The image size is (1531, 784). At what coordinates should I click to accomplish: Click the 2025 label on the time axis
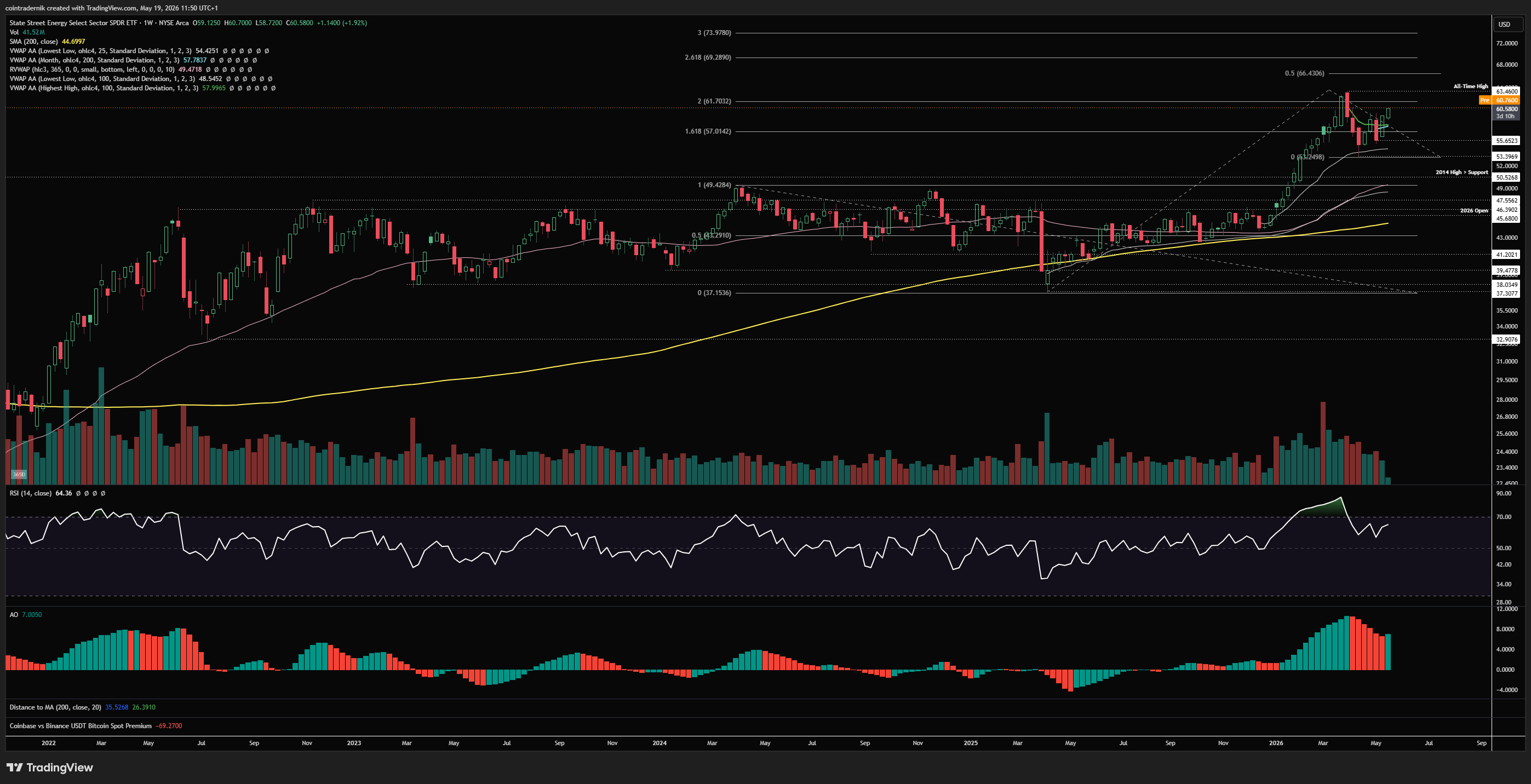[x=971, y=743]
